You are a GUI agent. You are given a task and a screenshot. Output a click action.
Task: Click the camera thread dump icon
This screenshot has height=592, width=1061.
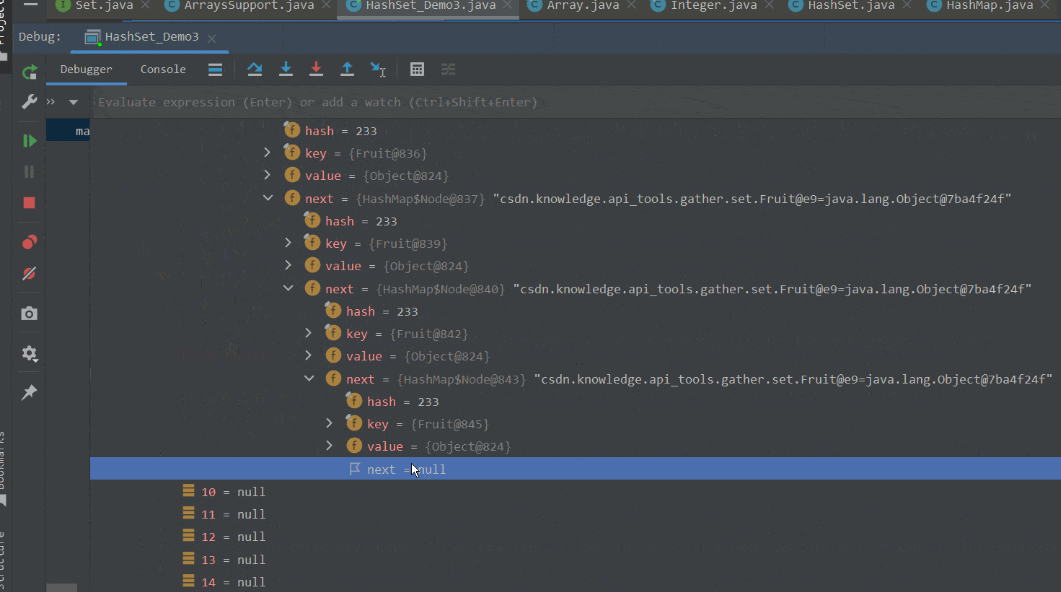click(29, 313)
